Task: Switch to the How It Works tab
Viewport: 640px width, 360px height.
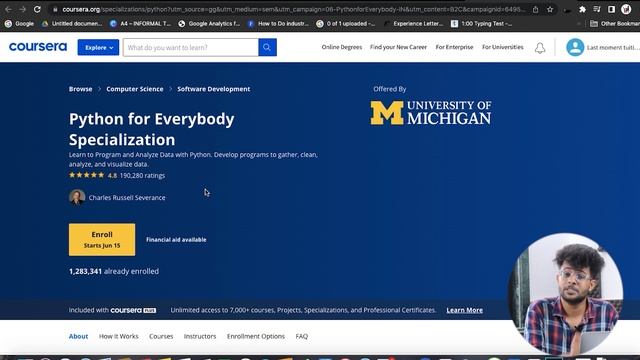Action: (x=118, y=336)
